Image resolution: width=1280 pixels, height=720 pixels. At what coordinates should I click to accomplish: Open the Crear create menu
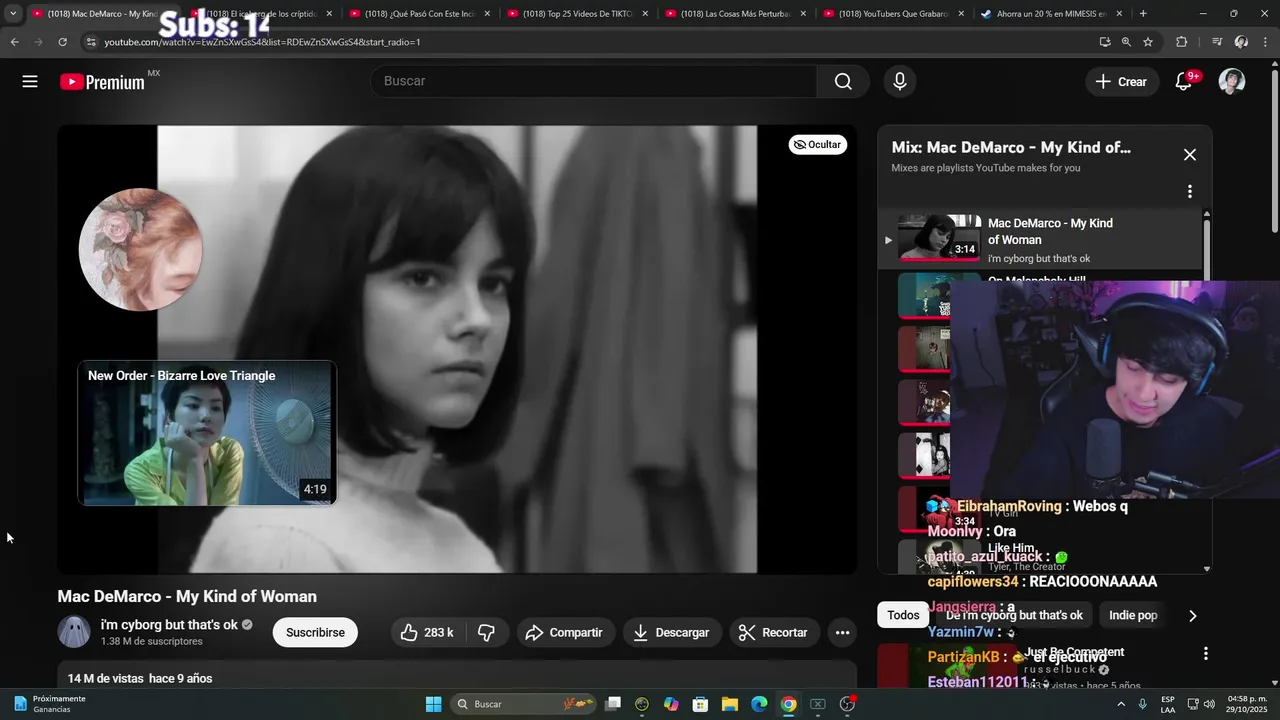tap(1122, 82)
